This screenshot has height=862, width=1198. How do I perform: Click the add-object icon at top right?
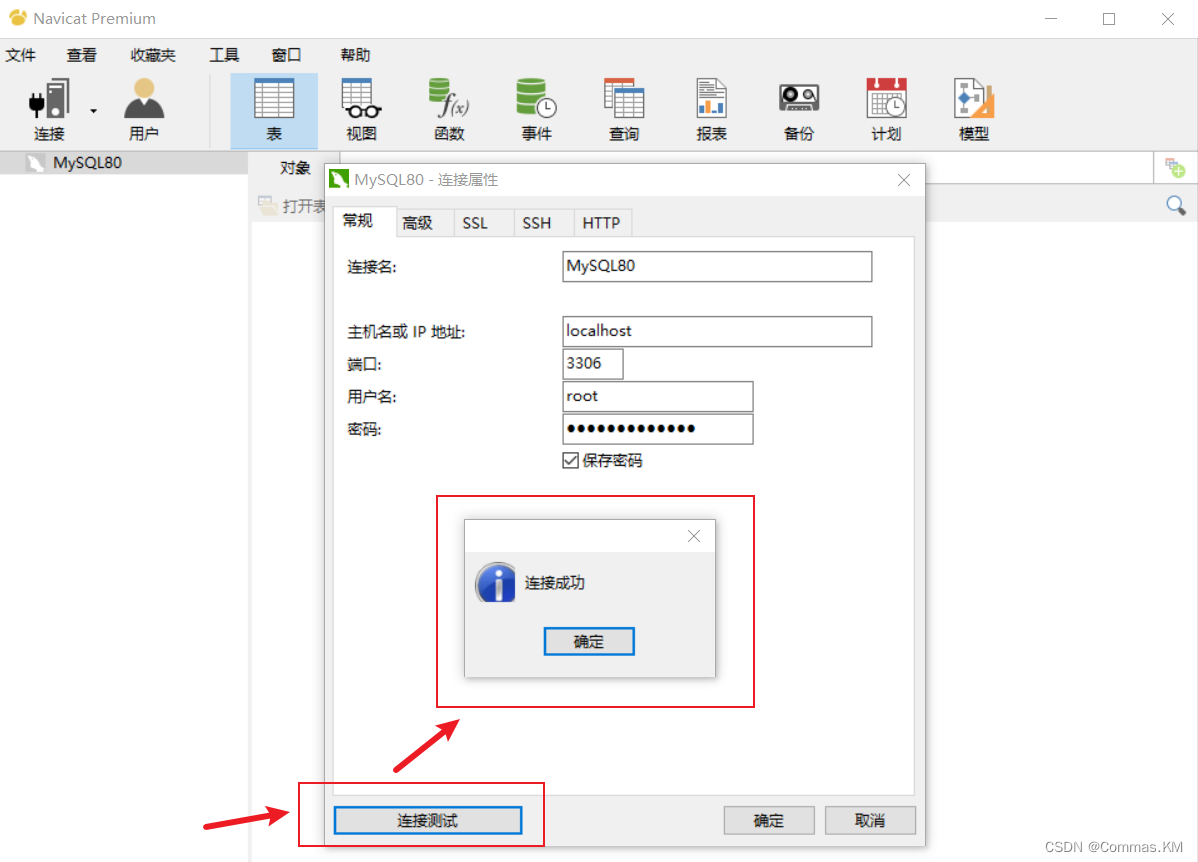(x=1175, y=167)
